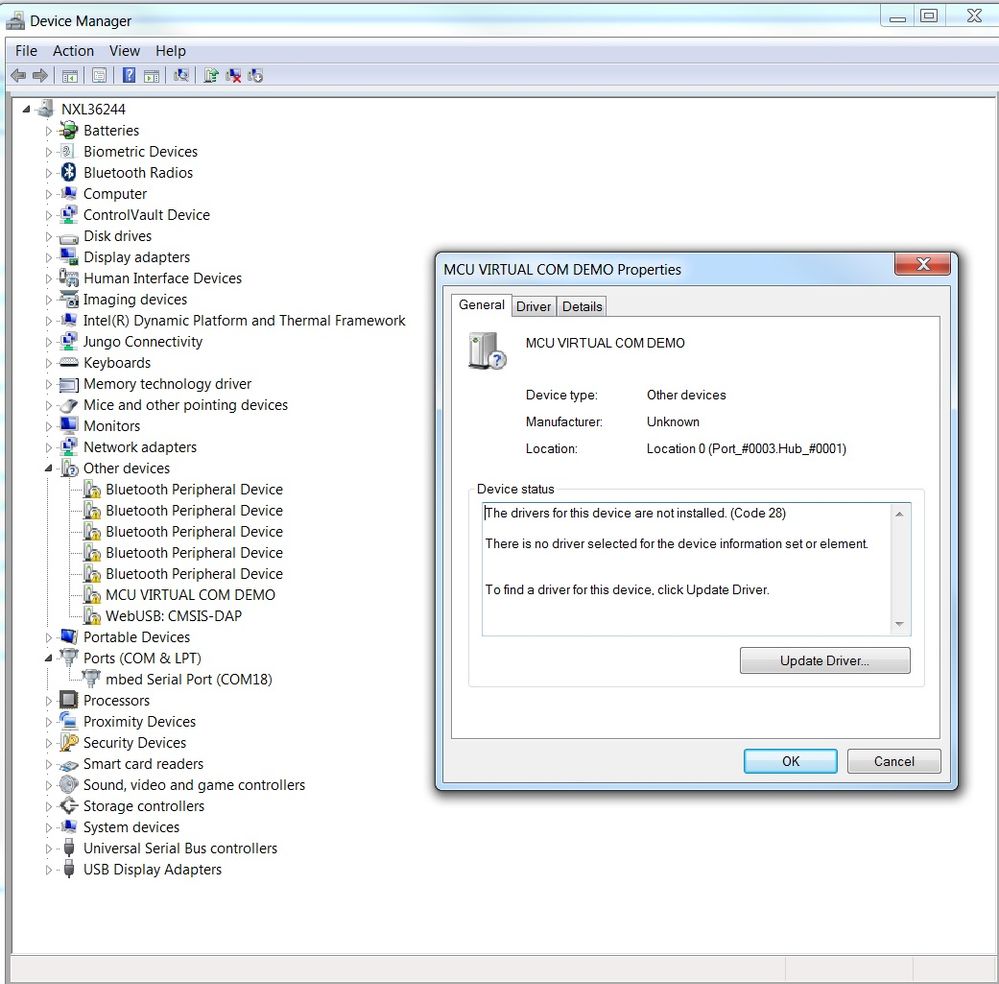This screenshot has width=999, height=984.
Task: Select WebUSB: CMSIS-DAP device
Action: (x=173, y=616)
